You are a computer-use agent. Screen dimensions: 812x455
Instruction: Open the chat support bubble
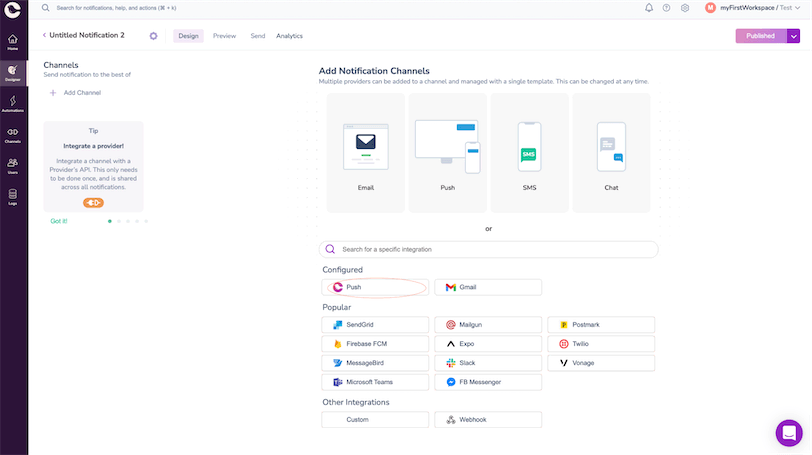coord(789,433)
